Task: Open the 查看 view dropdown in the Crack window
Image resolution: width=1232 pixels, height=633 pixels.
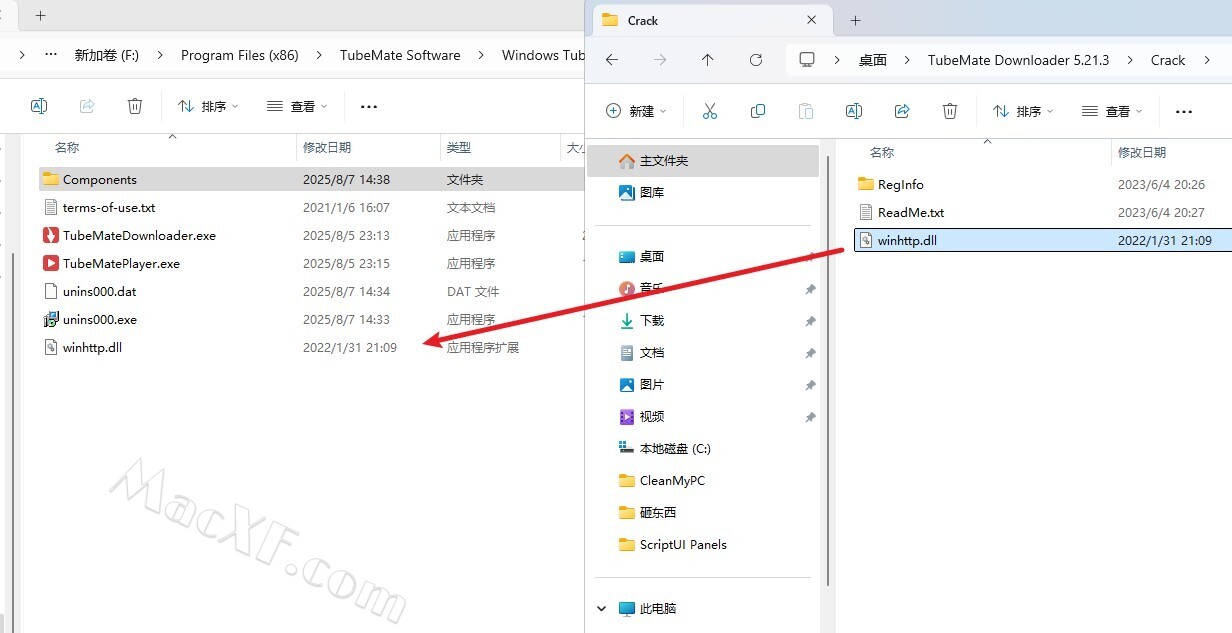Action: tap(1112, 111)
